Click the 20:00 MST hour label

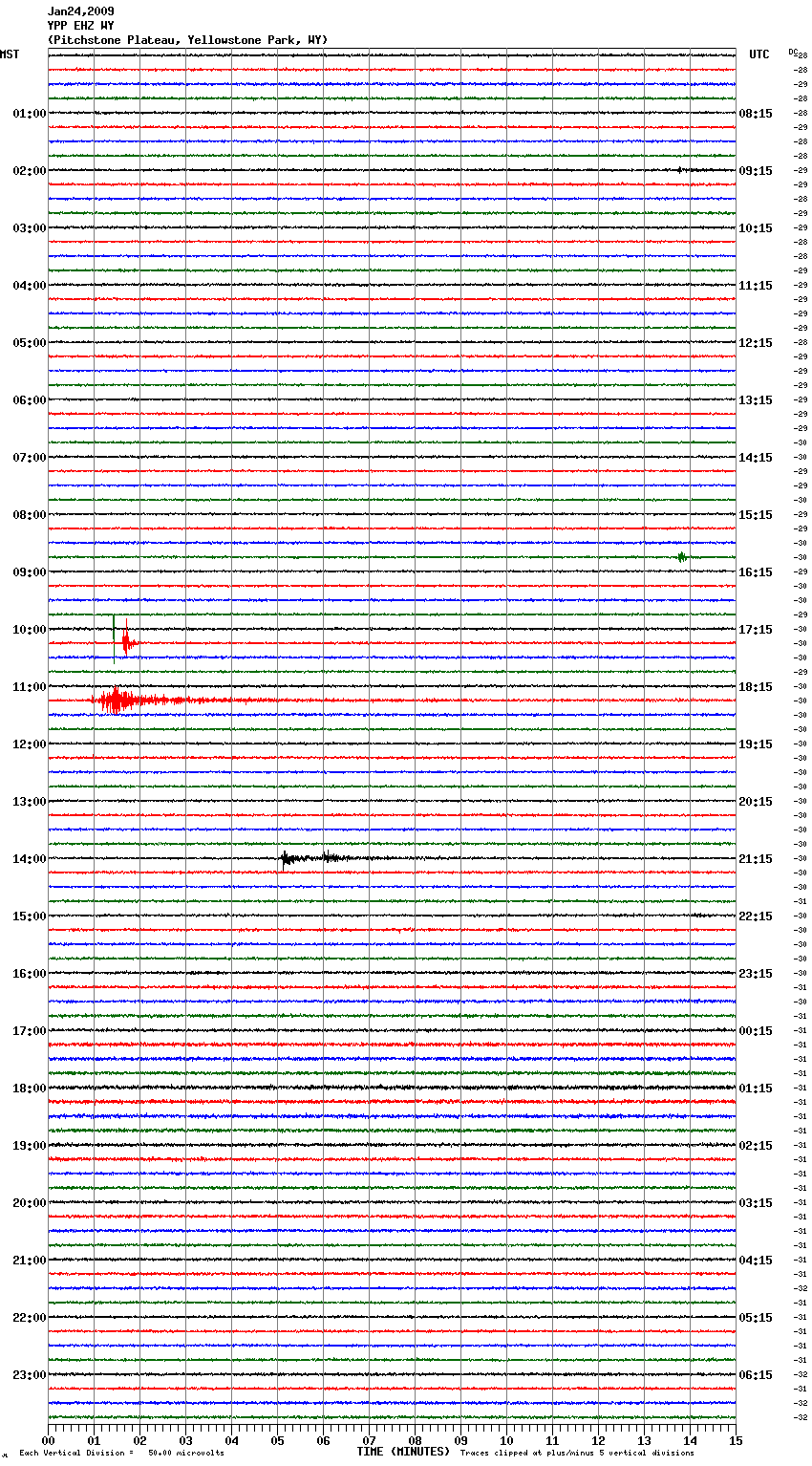coord(30,1203)
